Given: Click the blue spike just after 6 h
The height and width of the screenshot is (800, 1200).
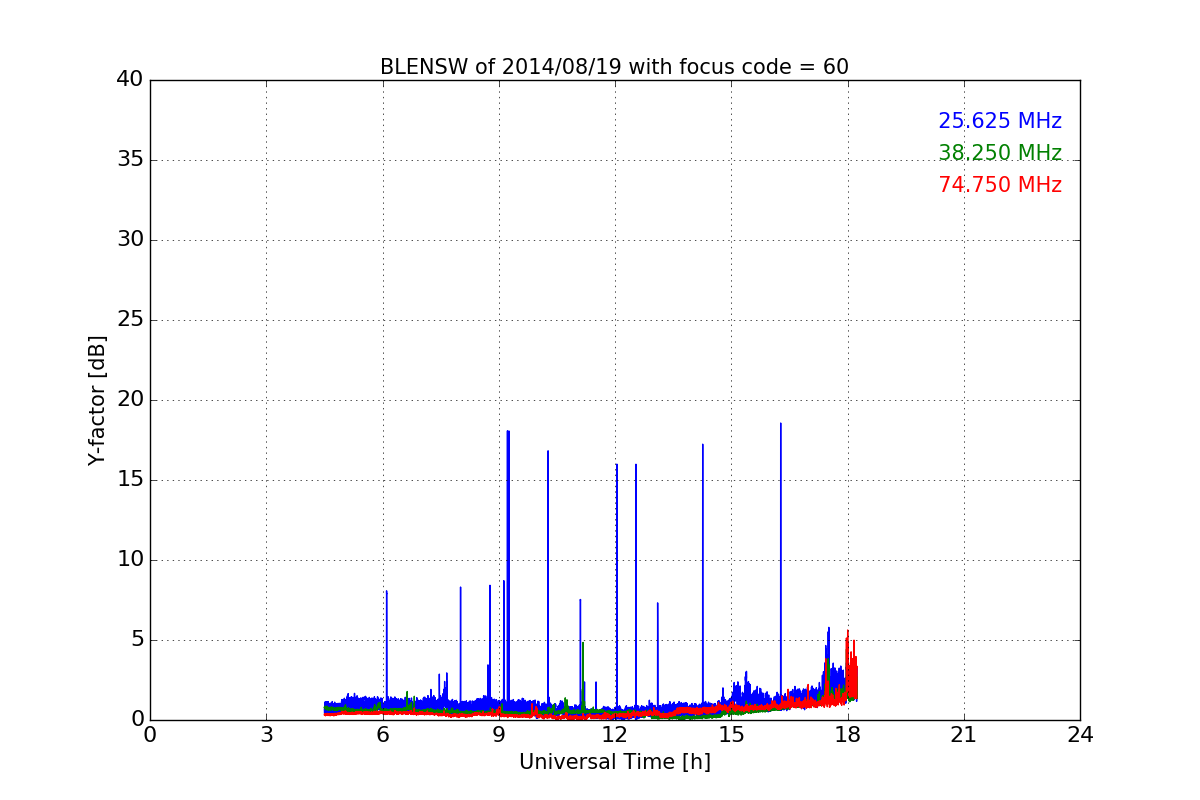Looking at the screenshot, I should (x=386, y=645).
